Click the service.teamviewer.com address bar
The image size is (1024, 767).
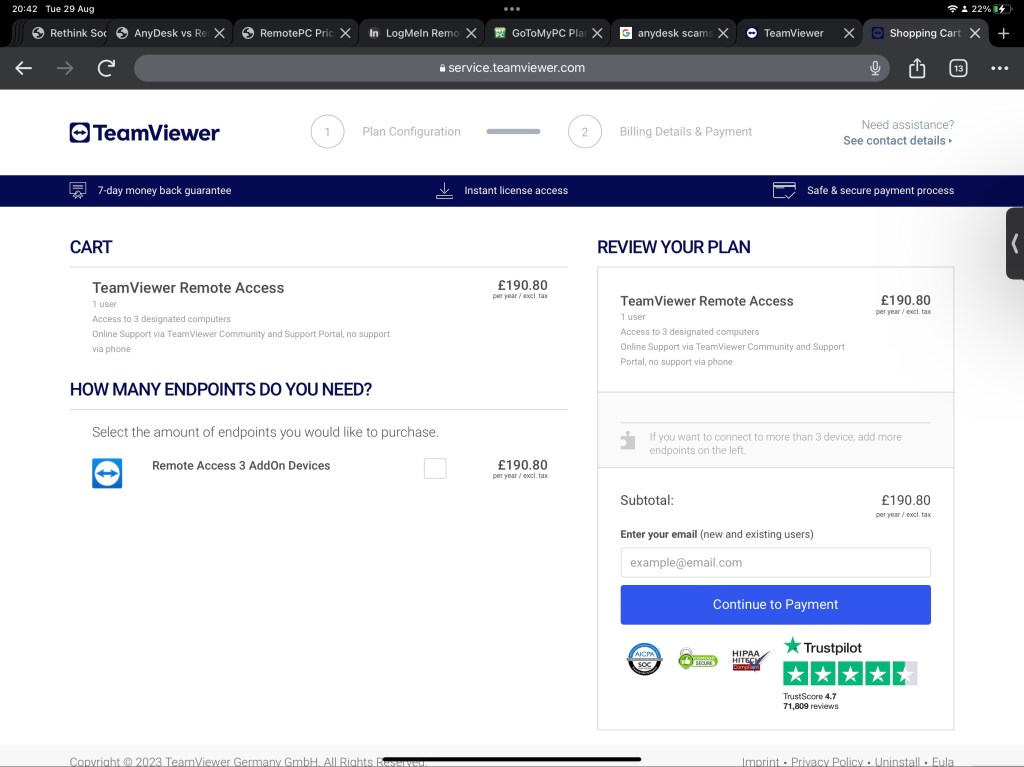pos(512,68)
